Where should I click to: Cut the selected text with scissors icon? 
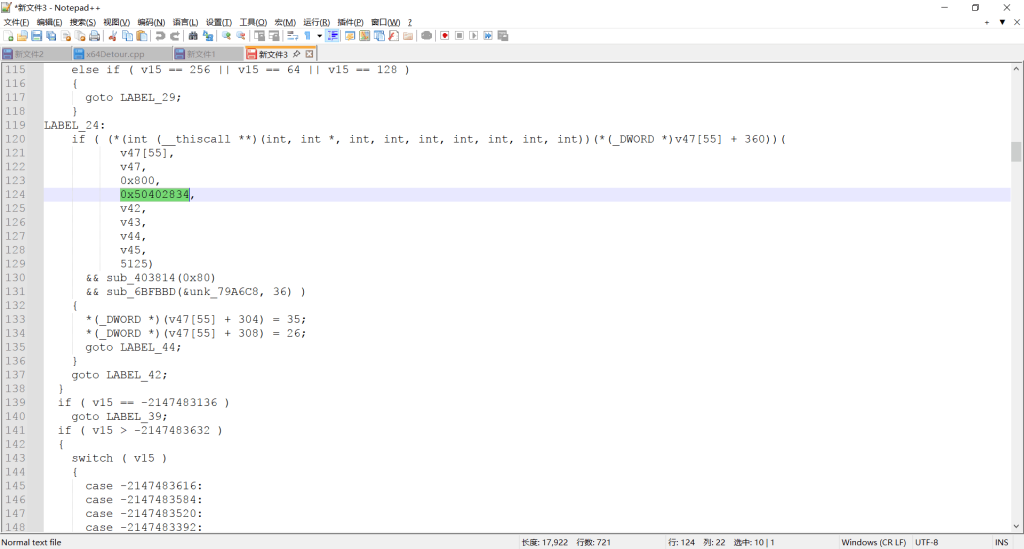112,36
